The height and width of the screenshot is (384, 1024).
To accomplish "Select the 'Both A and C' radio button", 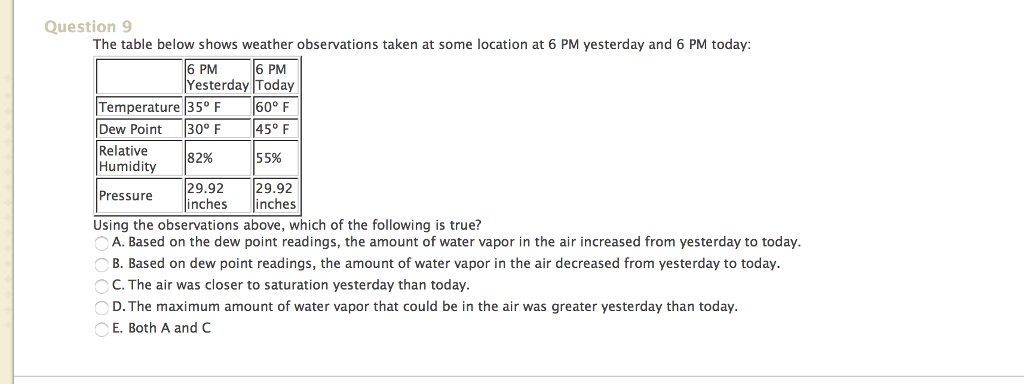I will pos(101,330).
